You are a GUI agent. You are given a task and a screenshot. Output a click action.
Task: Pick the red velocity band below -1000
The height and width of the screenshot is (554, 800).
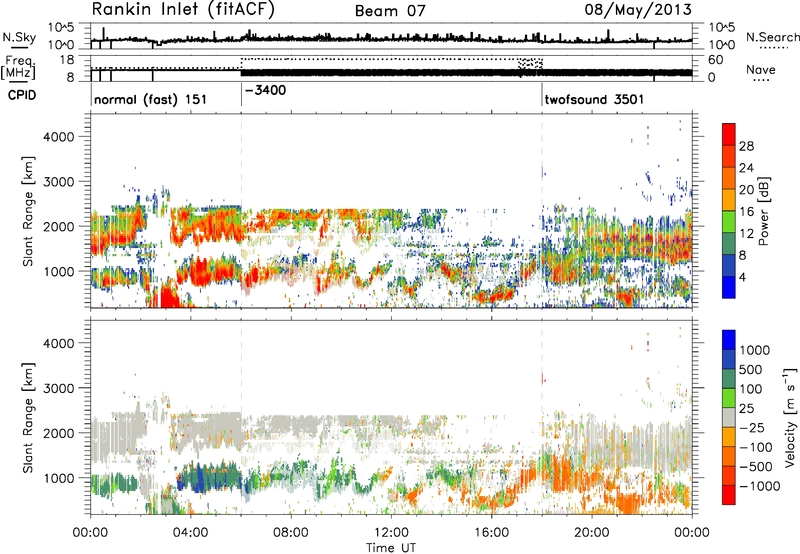point(729,495)
